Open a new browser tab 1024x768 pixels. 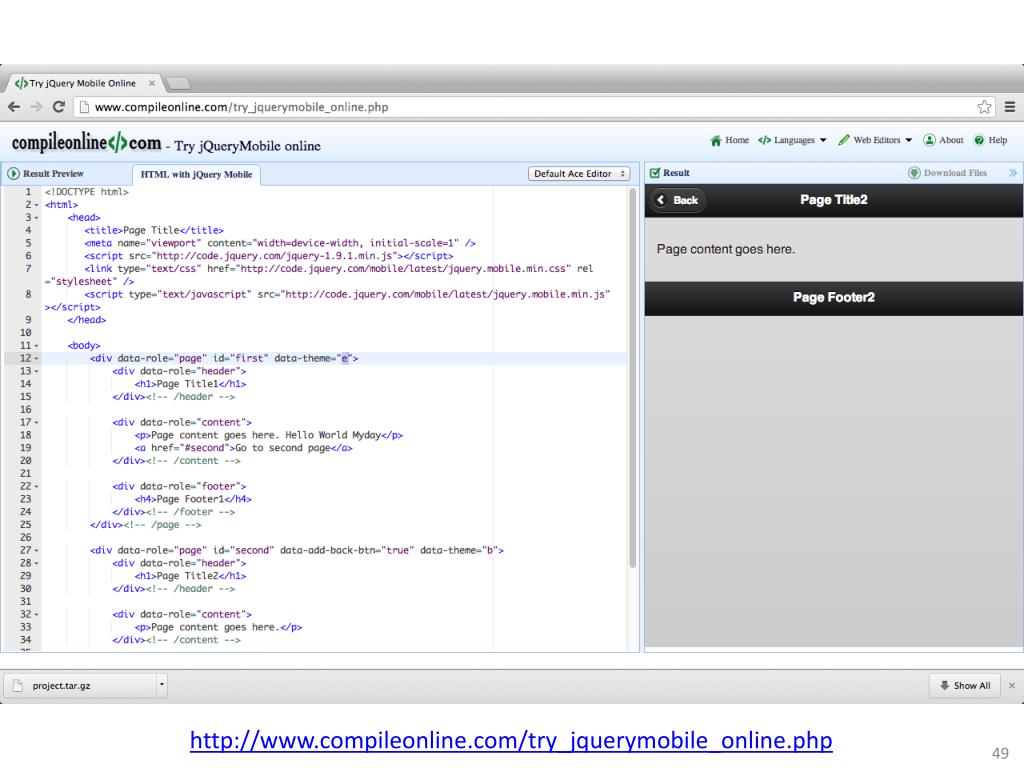178,84
